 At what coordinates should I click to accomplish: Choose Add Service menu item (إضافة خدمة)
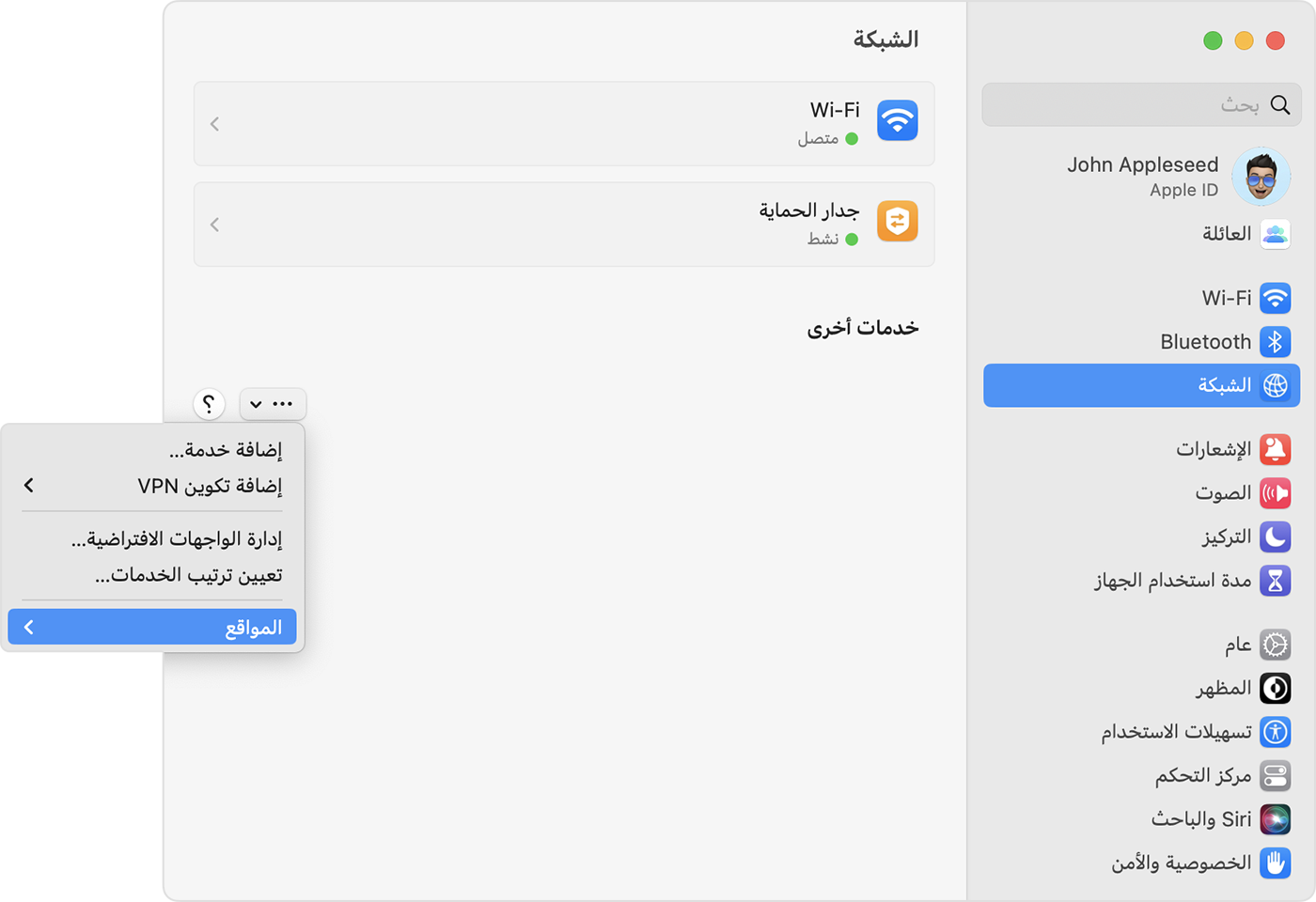(x=226, y=450)
